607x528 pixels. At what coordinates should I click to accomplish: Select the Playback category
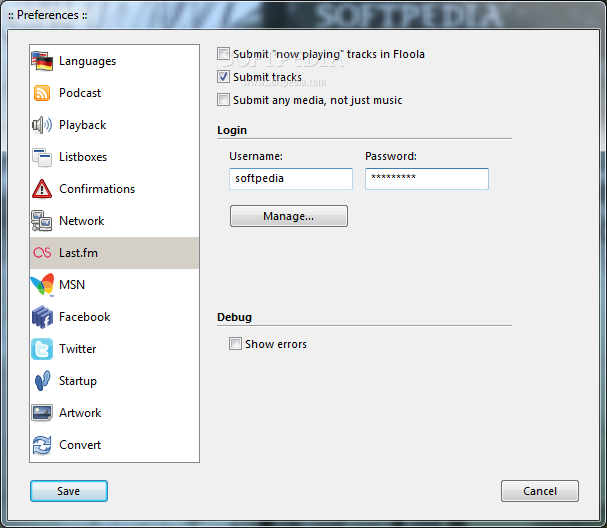pos(115,125)
